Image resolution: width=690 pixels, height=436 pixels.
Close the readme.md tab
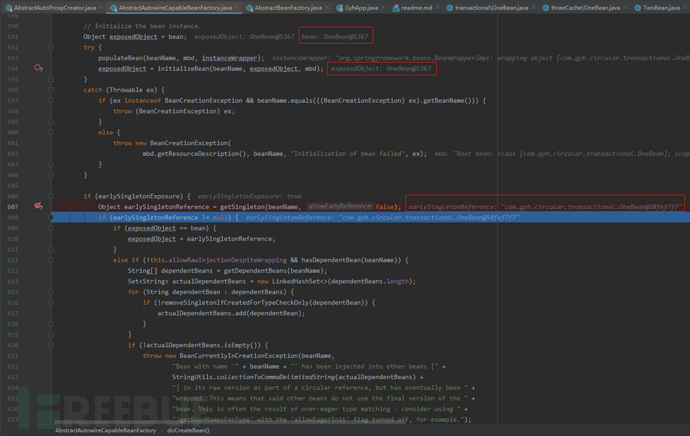pos(437,7)
